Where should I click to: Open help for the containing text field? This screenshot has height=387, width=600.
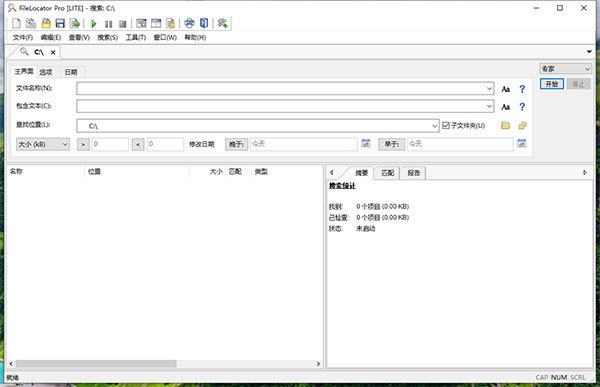[x=522, y=107]
